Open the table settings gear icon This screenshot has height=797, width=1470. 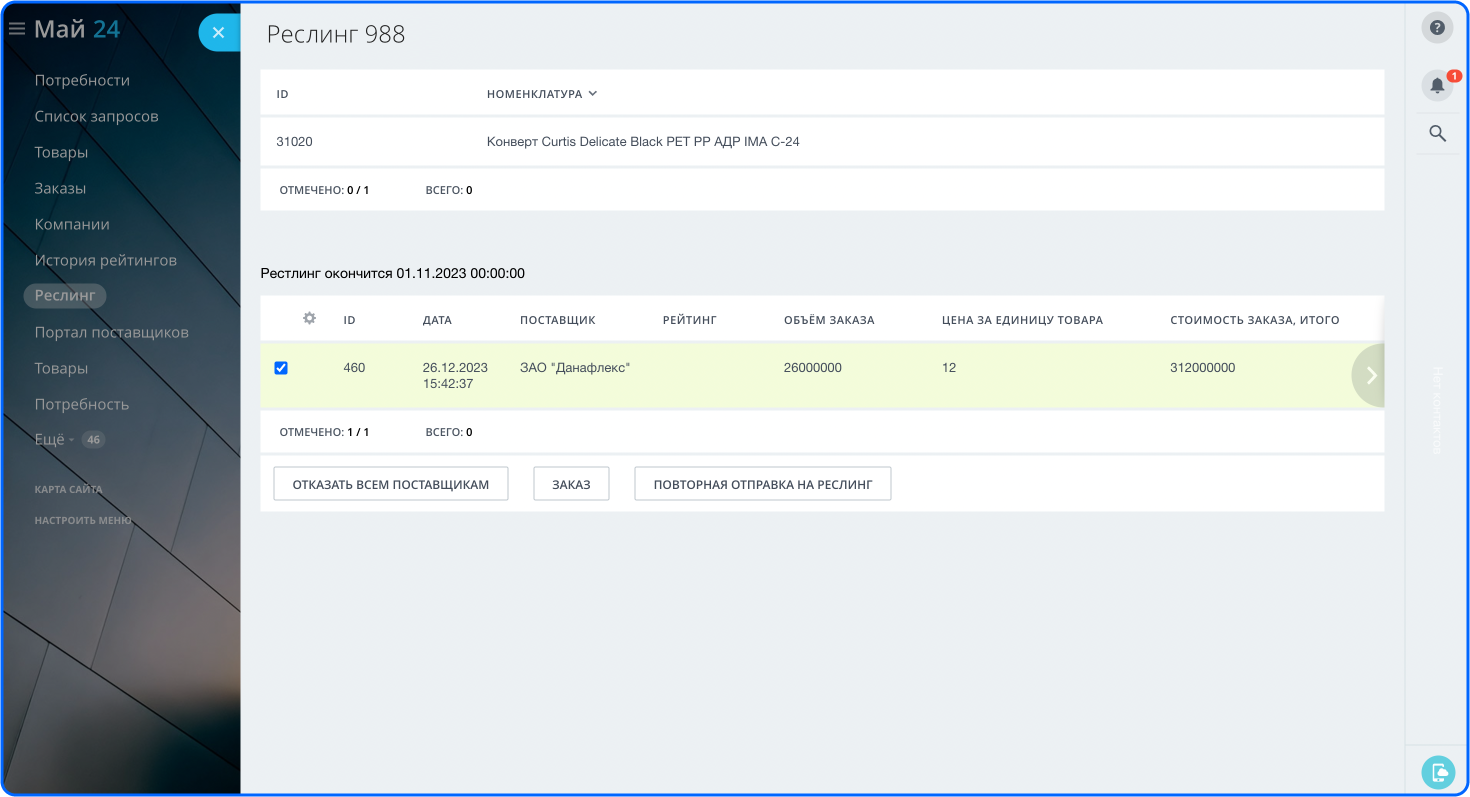point(309,318)
